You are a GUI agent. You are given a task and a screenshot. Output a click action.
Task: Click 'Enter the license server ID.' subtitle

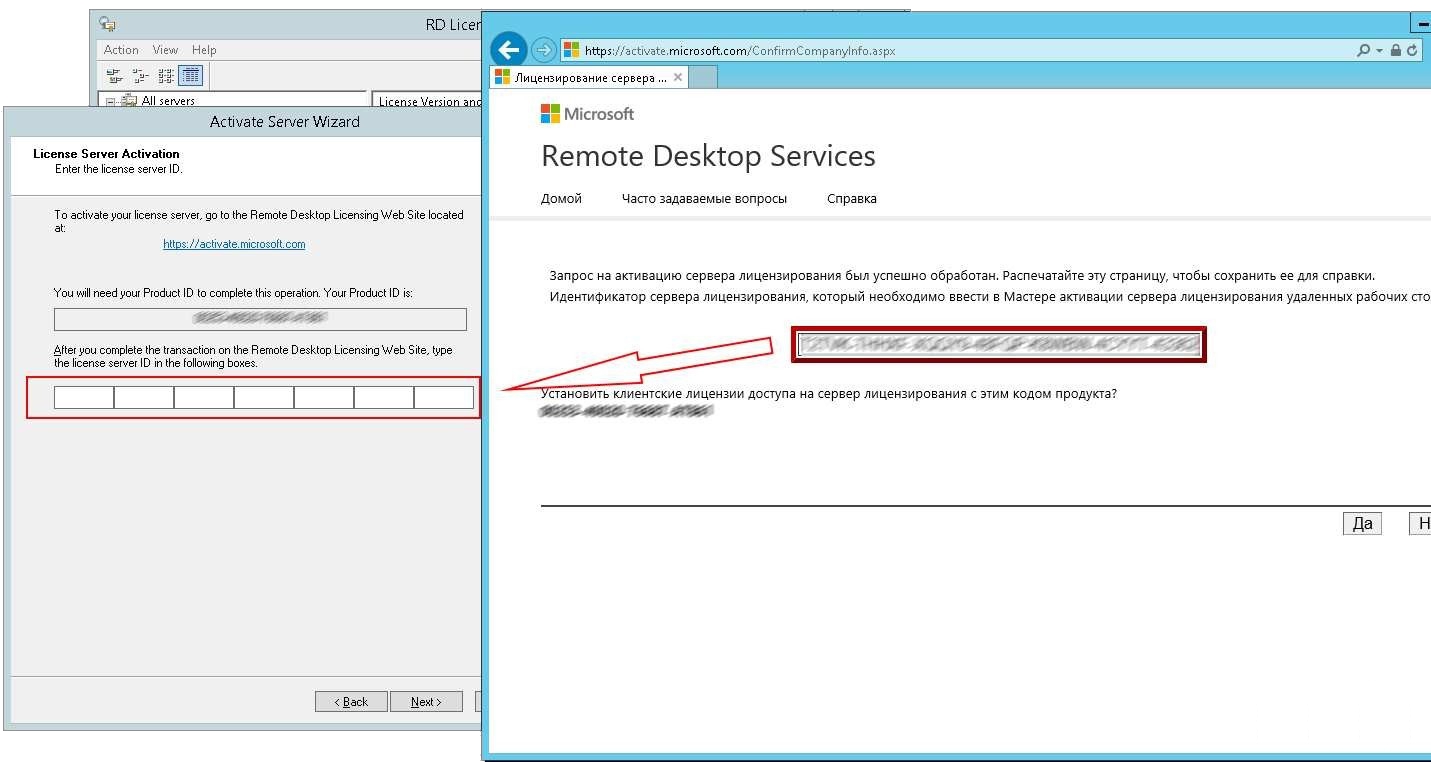[x=119, y=169]
